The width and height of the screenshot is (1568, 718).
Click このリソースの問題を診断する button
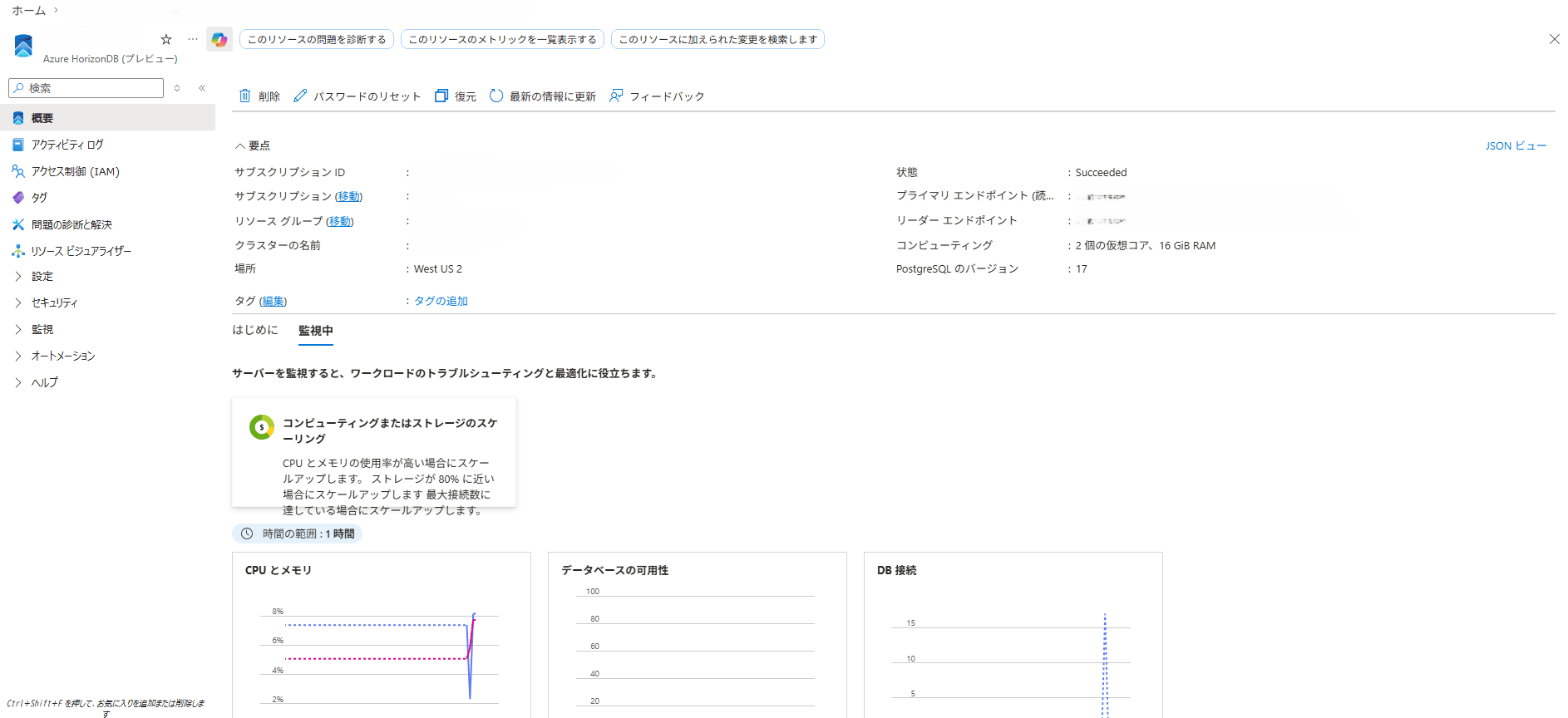[x=317, y=39]
